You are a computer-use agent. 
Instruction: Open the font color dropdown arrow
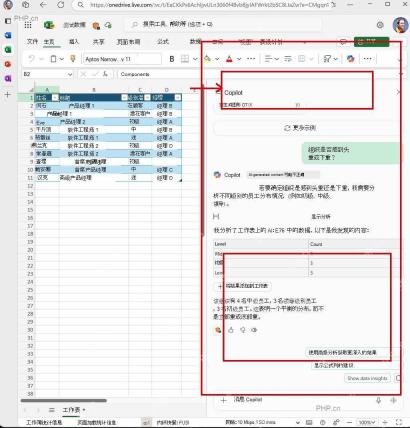239,59
